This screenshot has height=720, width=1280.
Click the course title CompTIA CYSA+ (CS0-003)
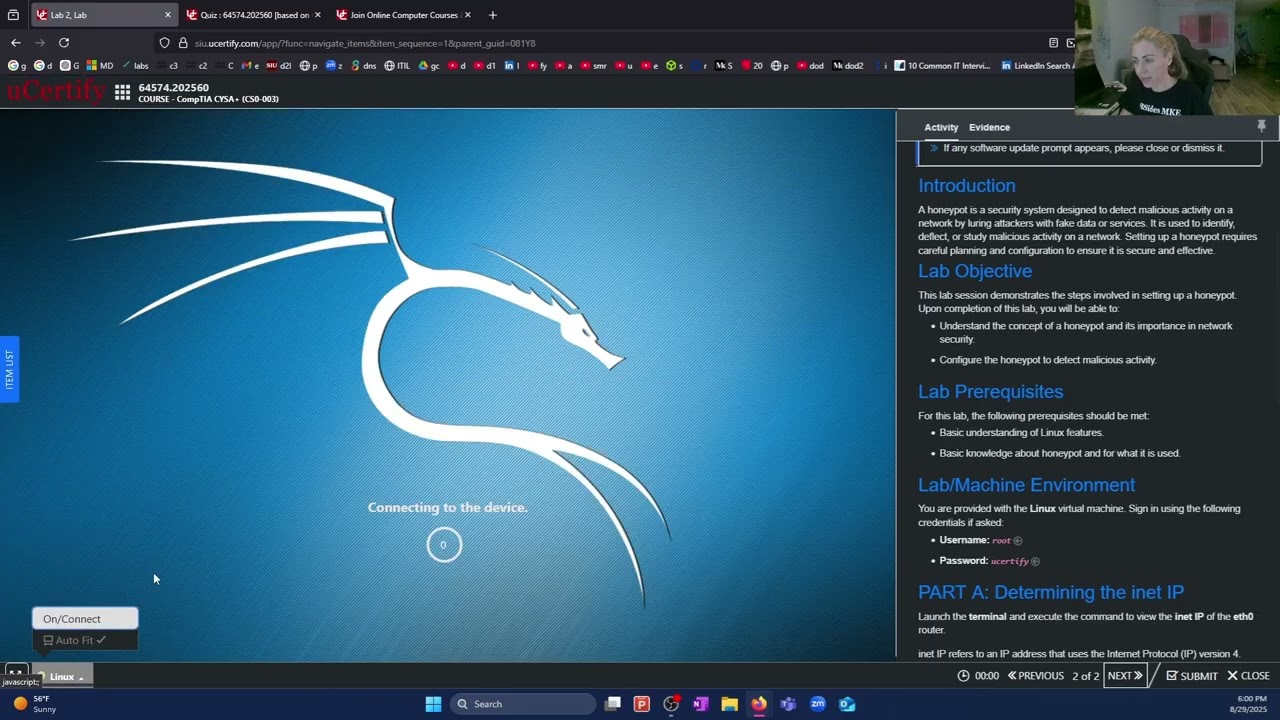[x=208, y=99]
